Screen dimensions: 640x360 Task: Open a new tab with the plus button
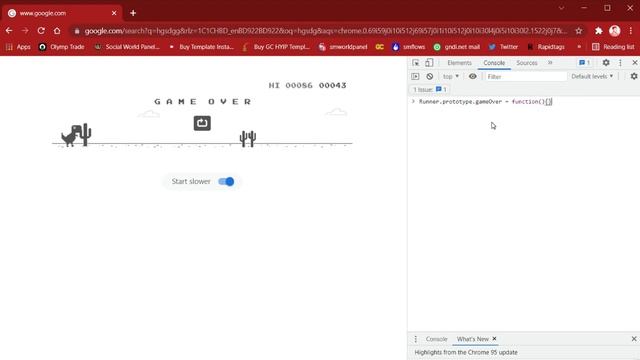coord(133,13)
